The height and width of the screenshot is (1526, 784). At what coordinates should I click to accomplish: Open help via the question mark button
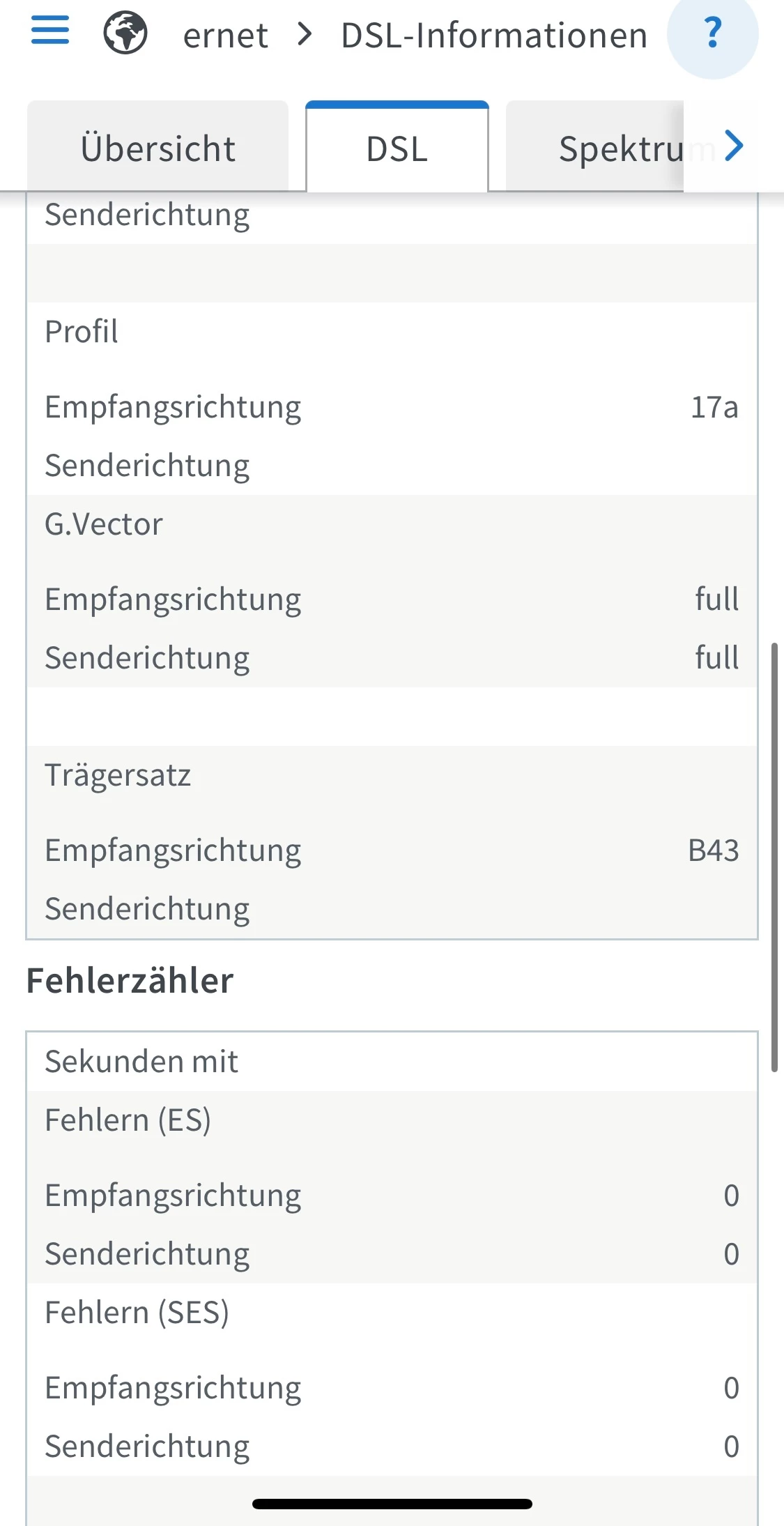pyautogui.click(x=712, y=33)
